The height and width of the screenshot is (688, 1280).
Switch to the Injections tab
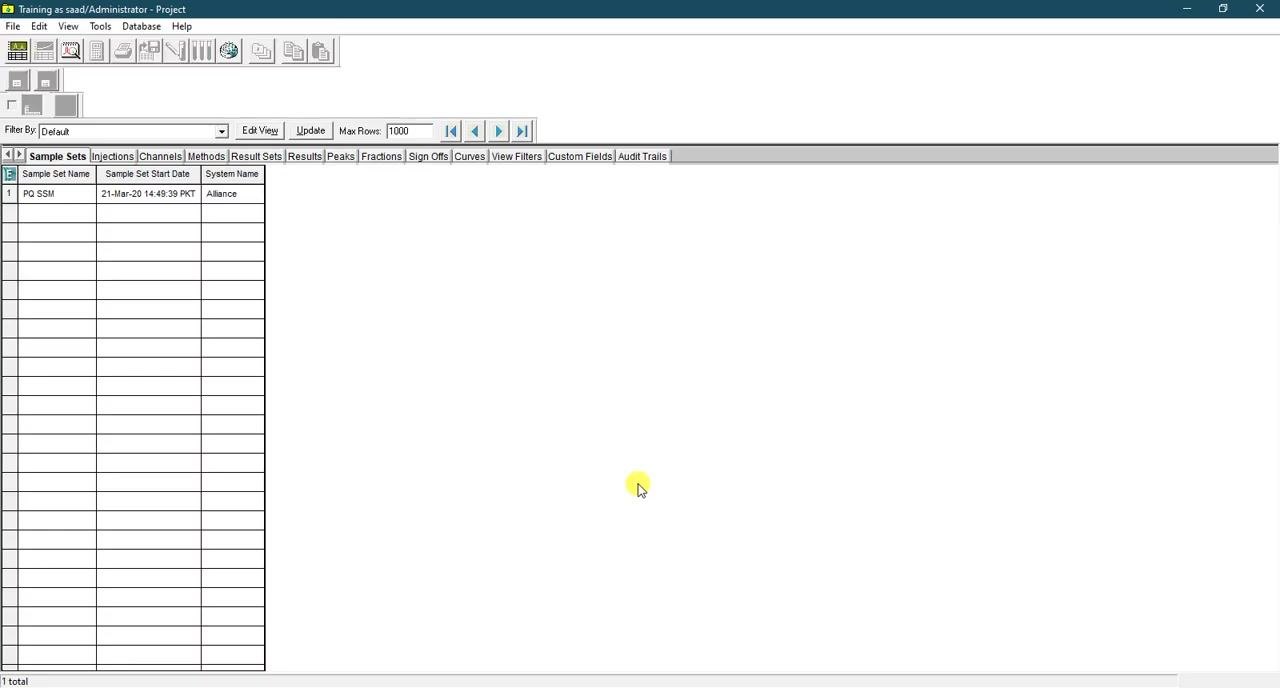point(112,156)
